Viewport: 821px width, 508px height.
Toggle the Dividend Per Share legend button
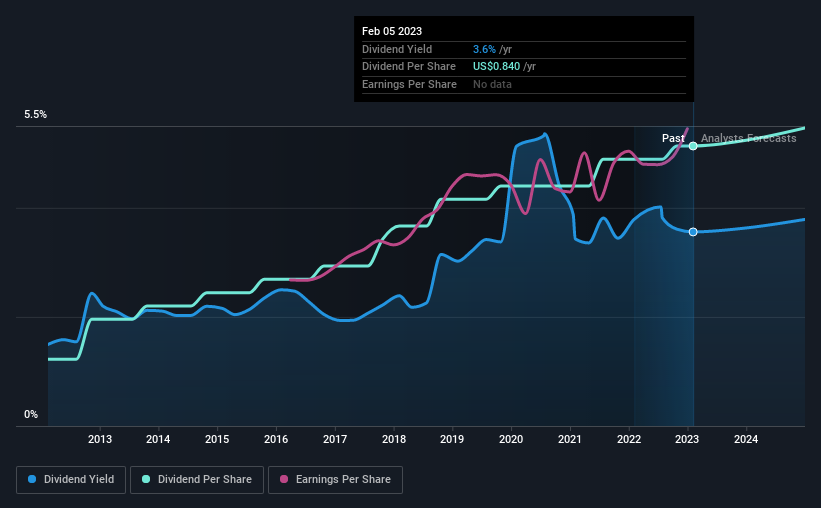pyautogui.click(x=197, y=480)
